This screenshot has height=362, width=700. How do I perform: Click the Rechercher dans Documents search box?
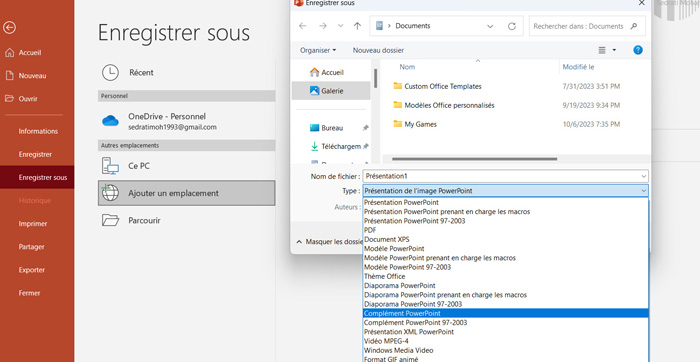[587, 26]
